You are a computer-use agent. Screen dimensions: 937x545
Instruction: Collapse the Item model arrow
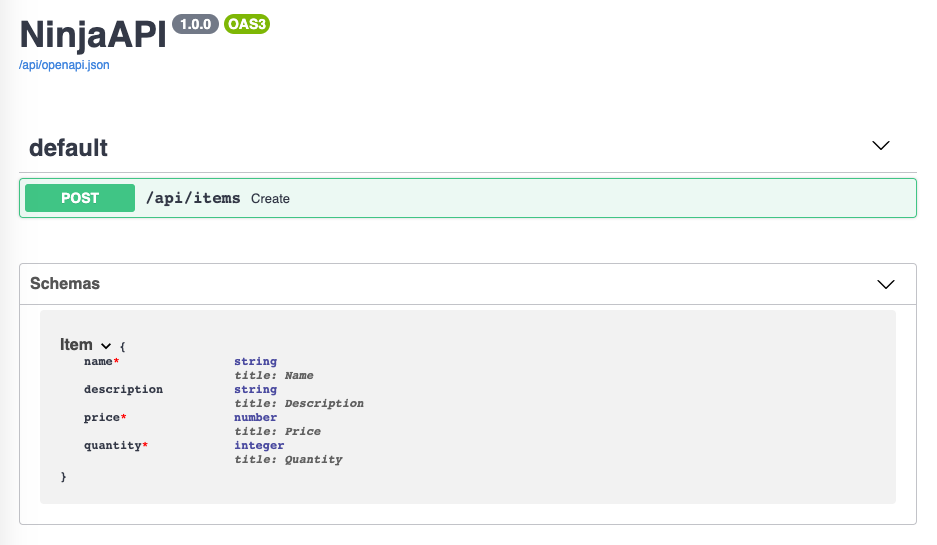106,345
